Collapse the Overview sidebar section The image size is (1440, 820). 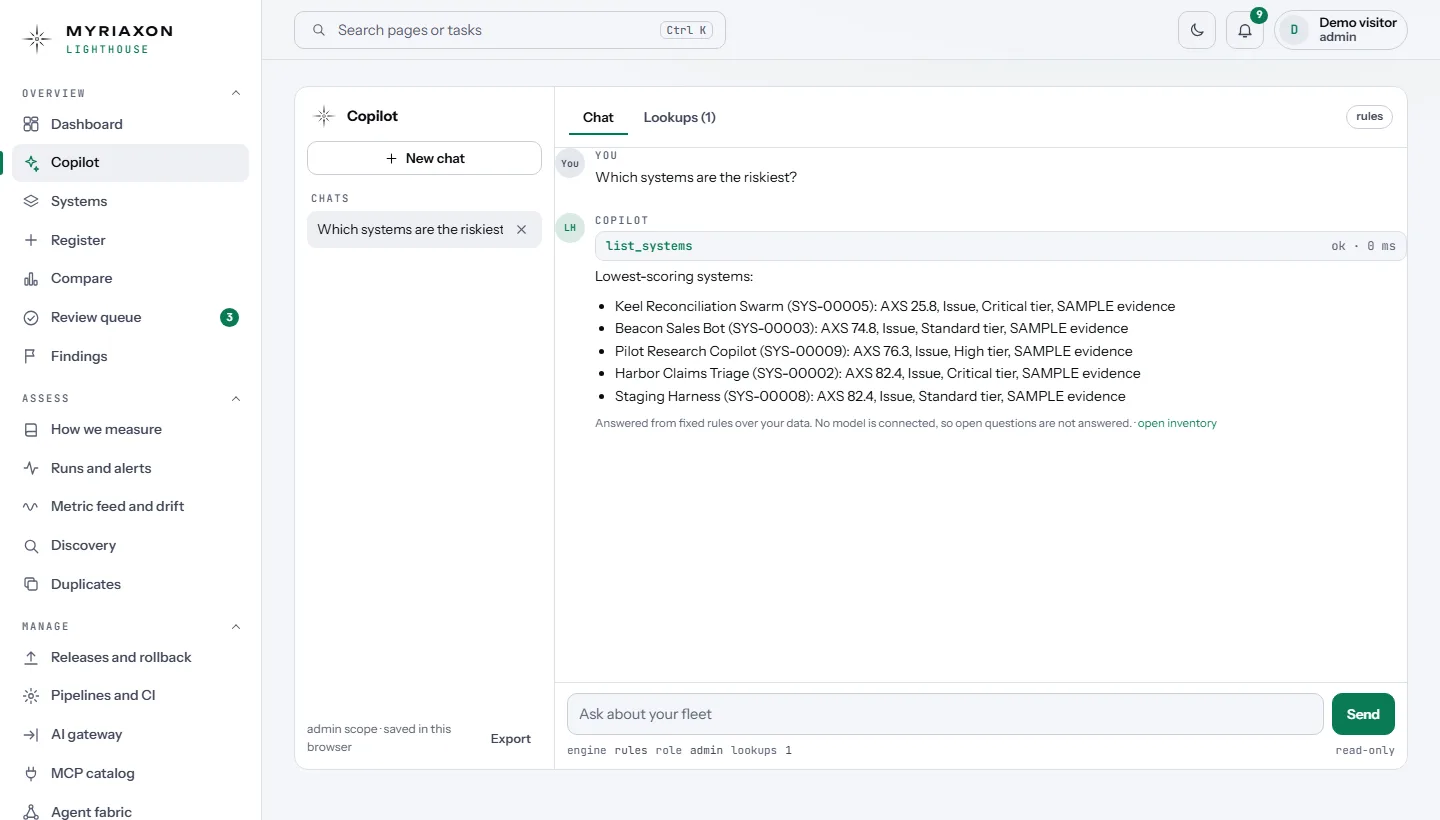236,93
